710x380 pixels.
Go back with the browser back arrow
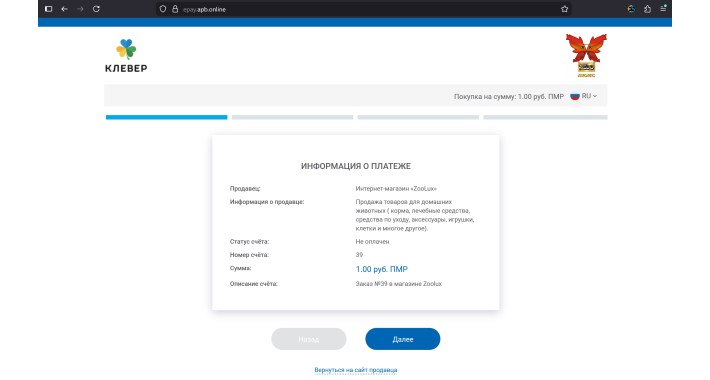point(64,9)
